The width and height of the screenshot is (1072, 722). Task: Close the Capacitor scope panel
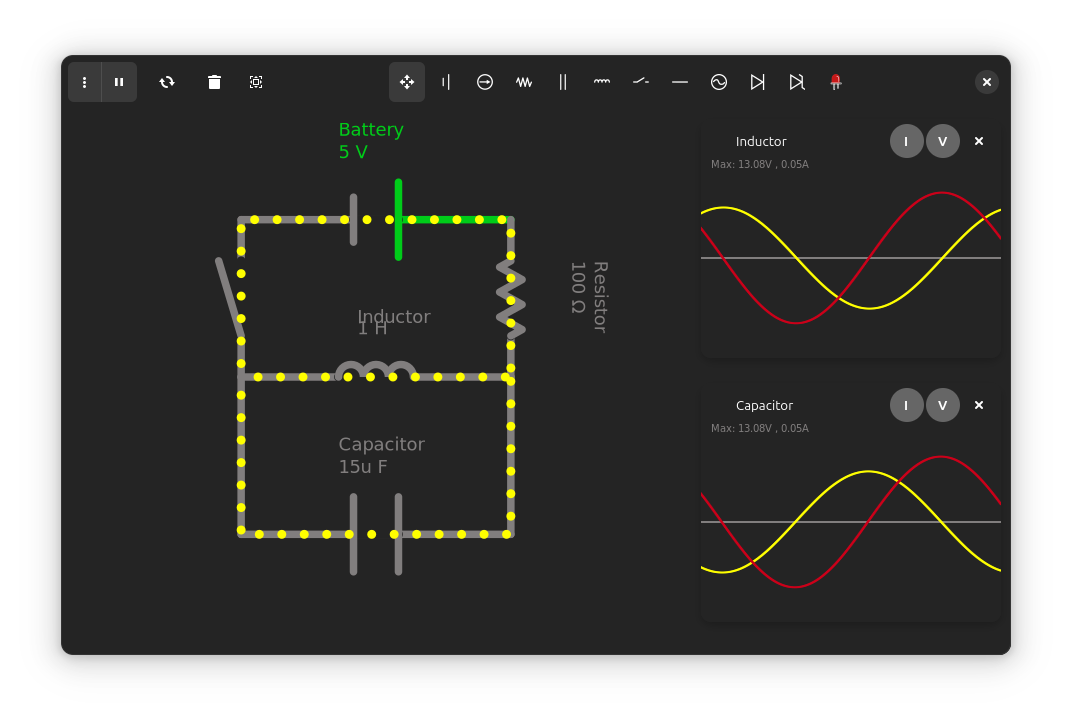click(979, 405)
